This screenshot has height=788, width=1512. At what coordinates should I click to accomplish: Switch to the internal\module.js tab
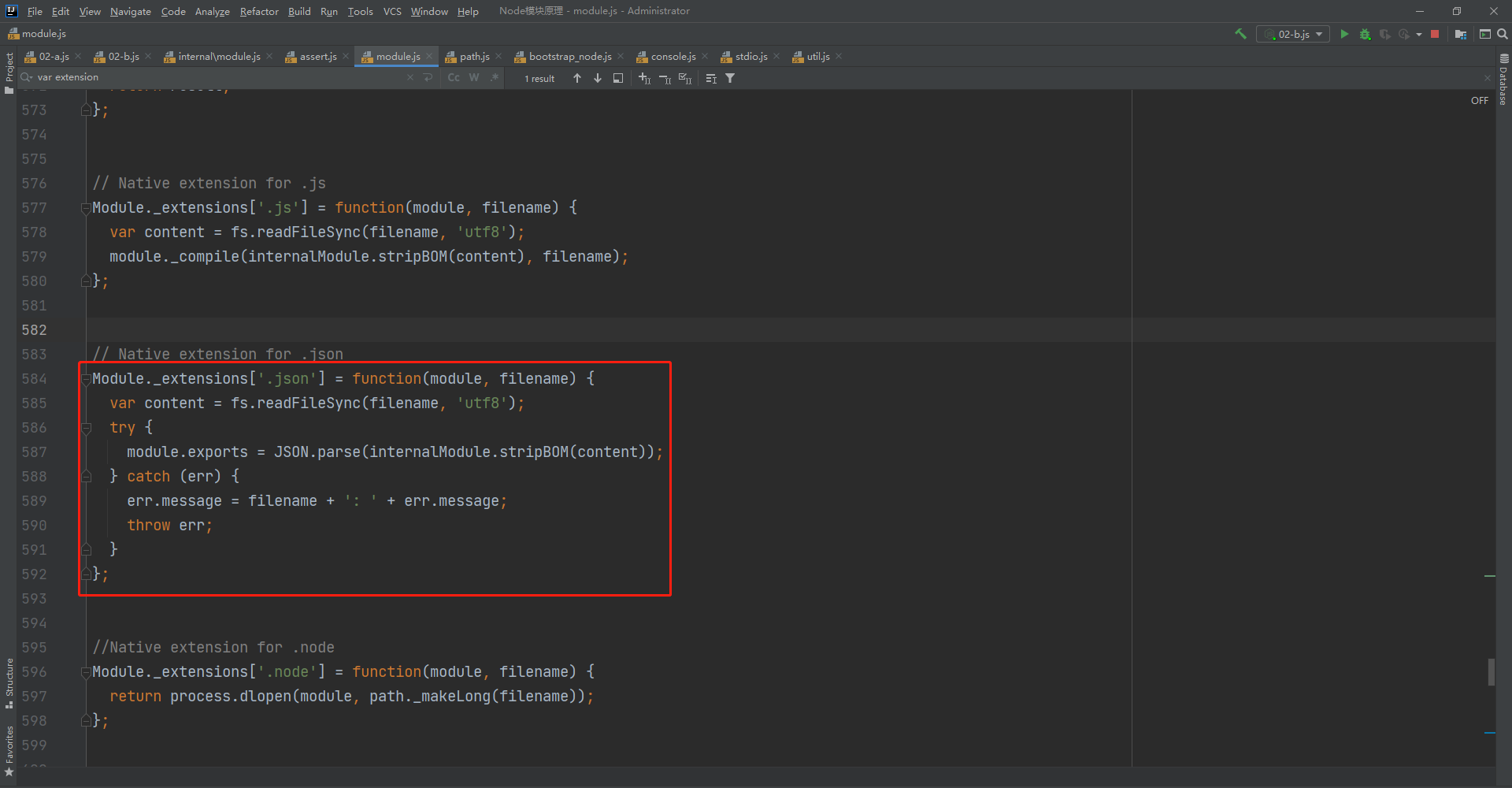pos(219,57)
